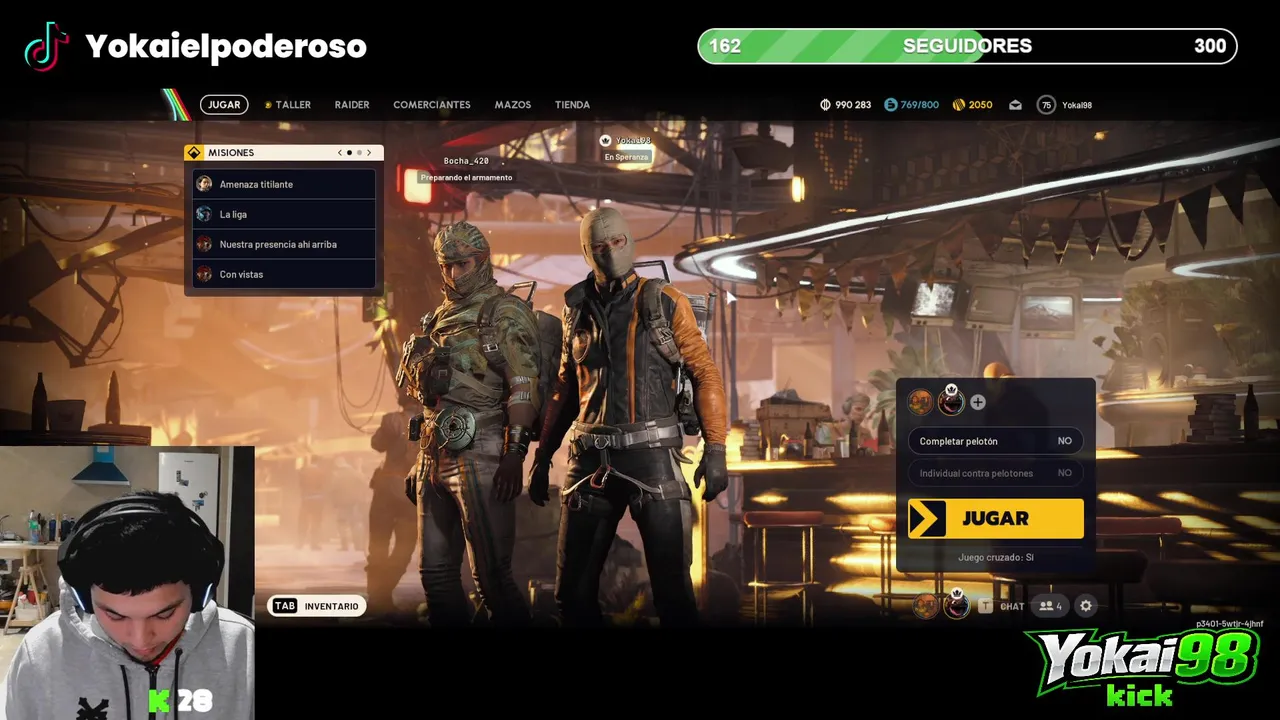Screen dimensions: 1280x720
Task: Toggle Individual contra pelotones option
Action: pyautogui.click(x=995, y=473)
